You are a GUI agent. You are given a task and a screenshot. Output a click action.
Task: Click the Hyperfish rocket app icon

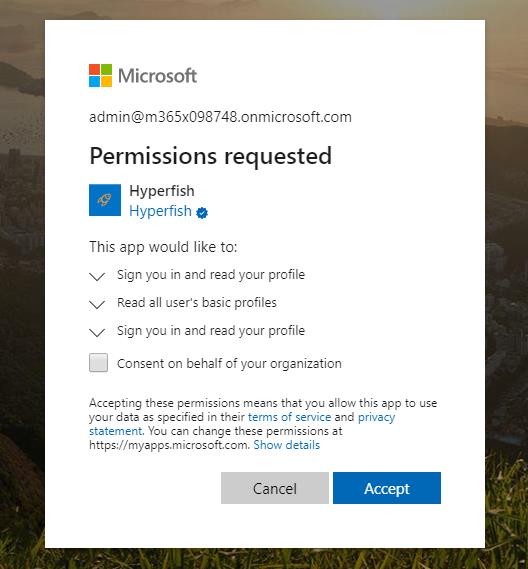(105, 200)
